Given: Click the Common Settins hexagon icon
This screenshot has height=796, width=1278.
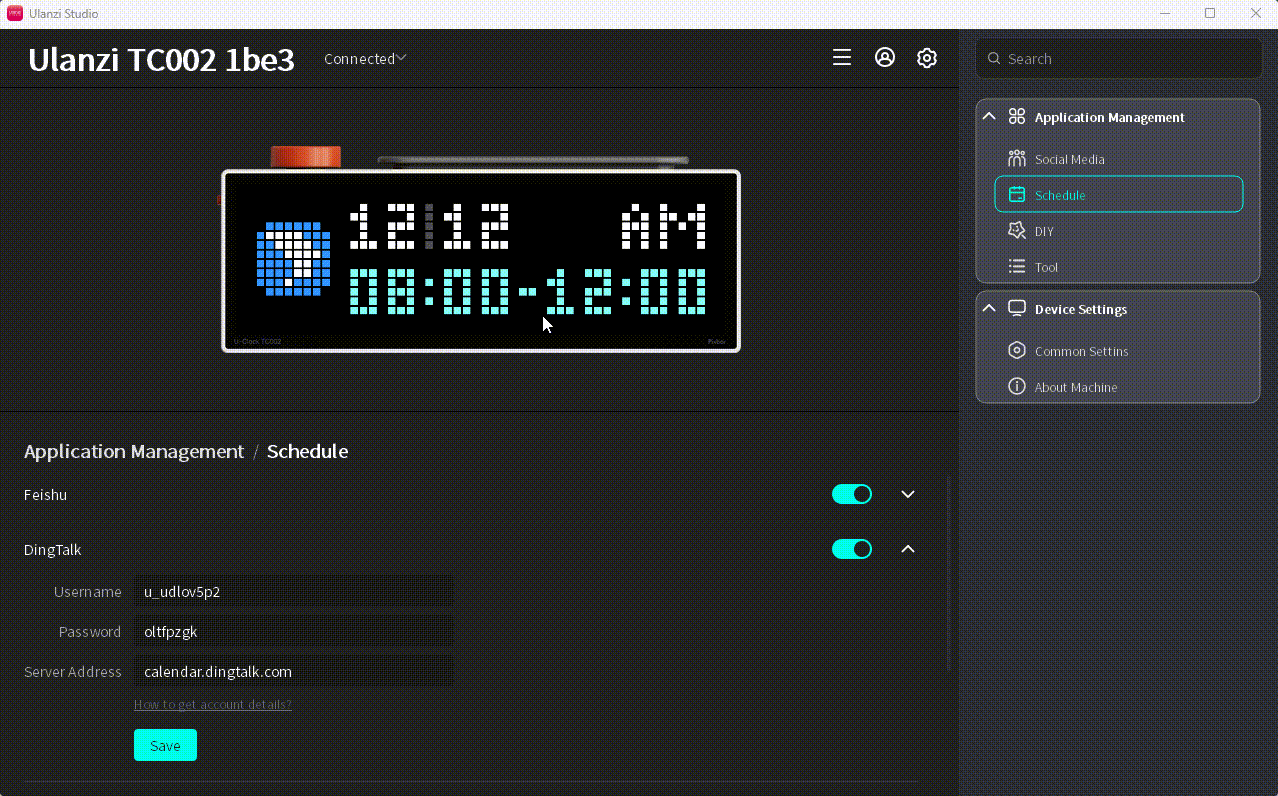Looking at the screenshot, I should click(1017, 351).
